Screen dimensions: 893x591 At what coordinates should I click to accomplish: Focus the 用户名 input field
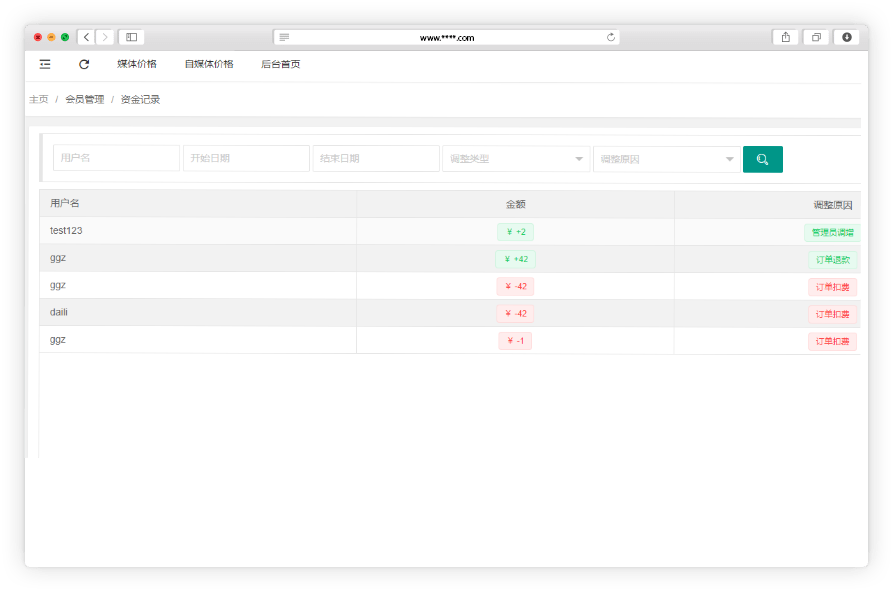pyautogui.click(x=116, y=158)
